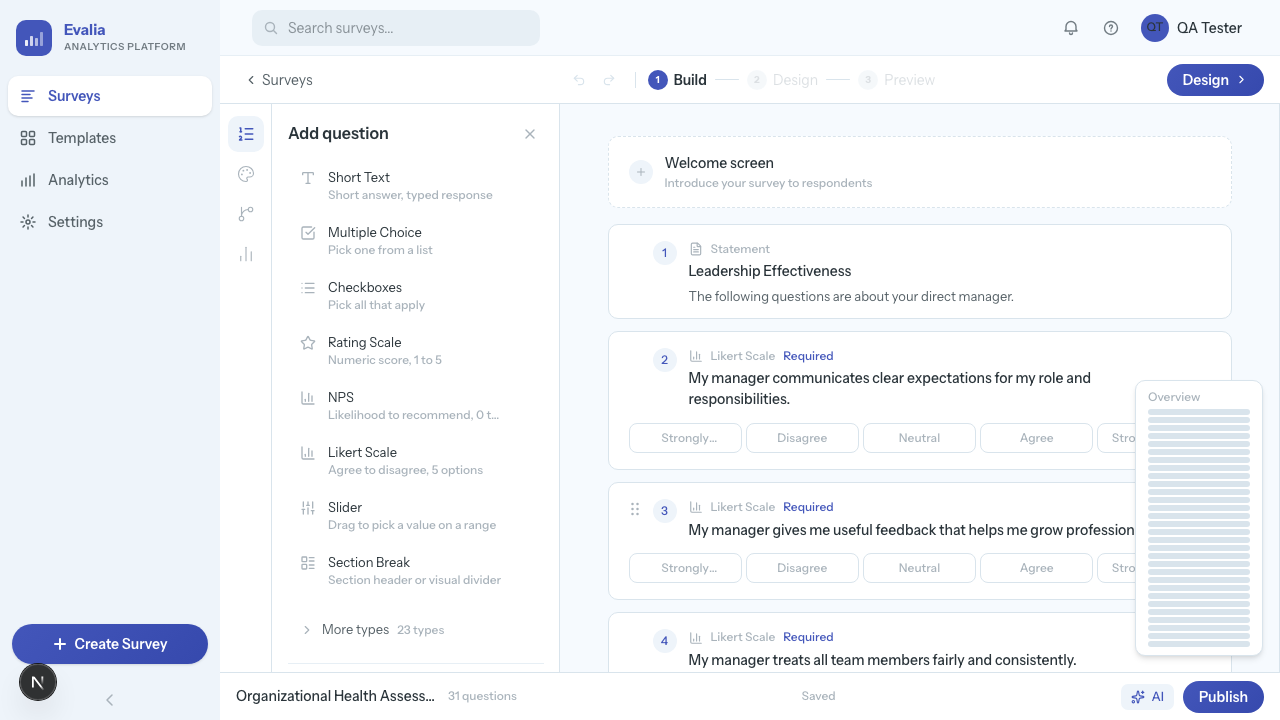Click Create Survey button

tap(110, 644)
